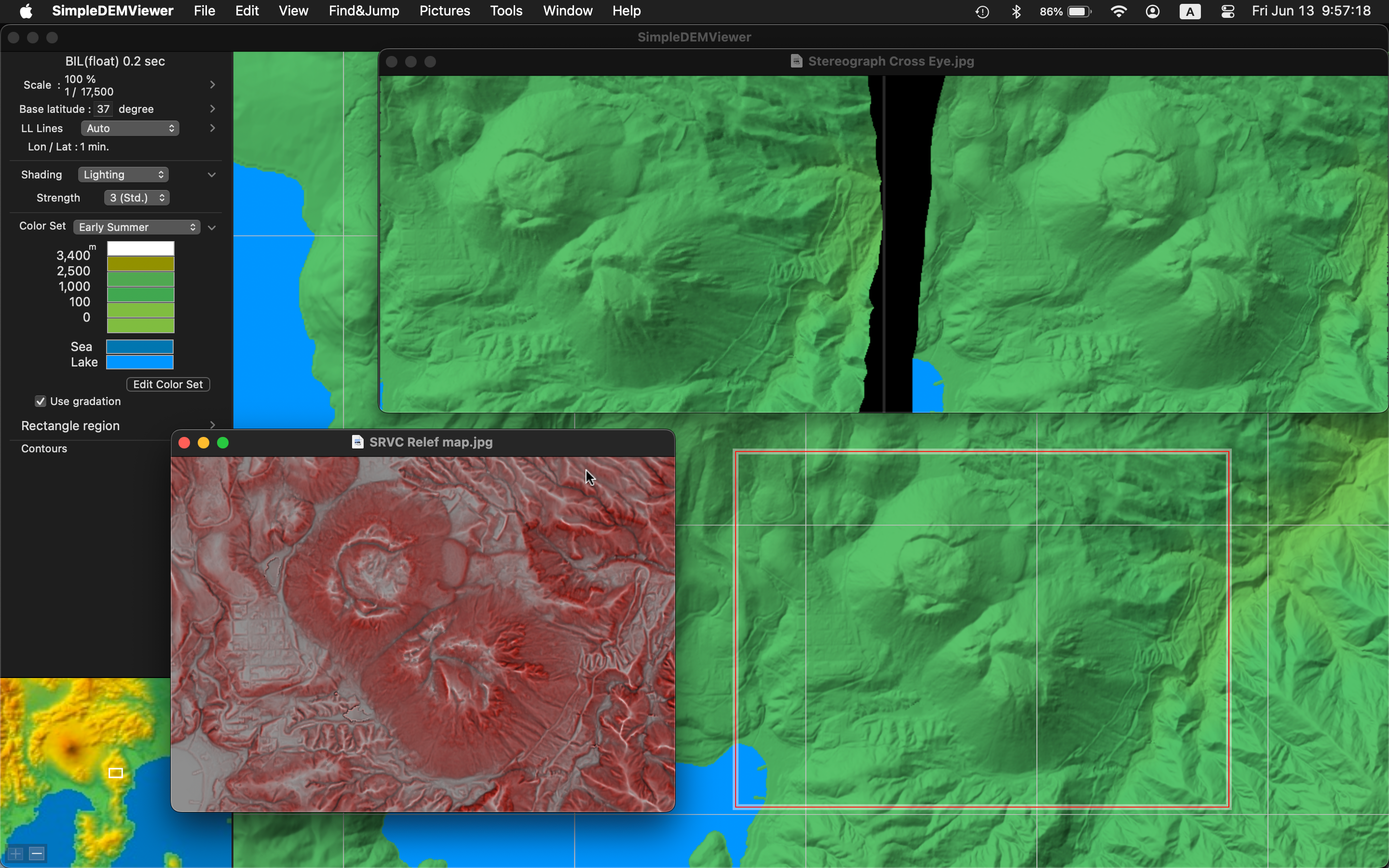
Task: Click the Lon / Lat : 1 min. text
Action: point(68,147)
